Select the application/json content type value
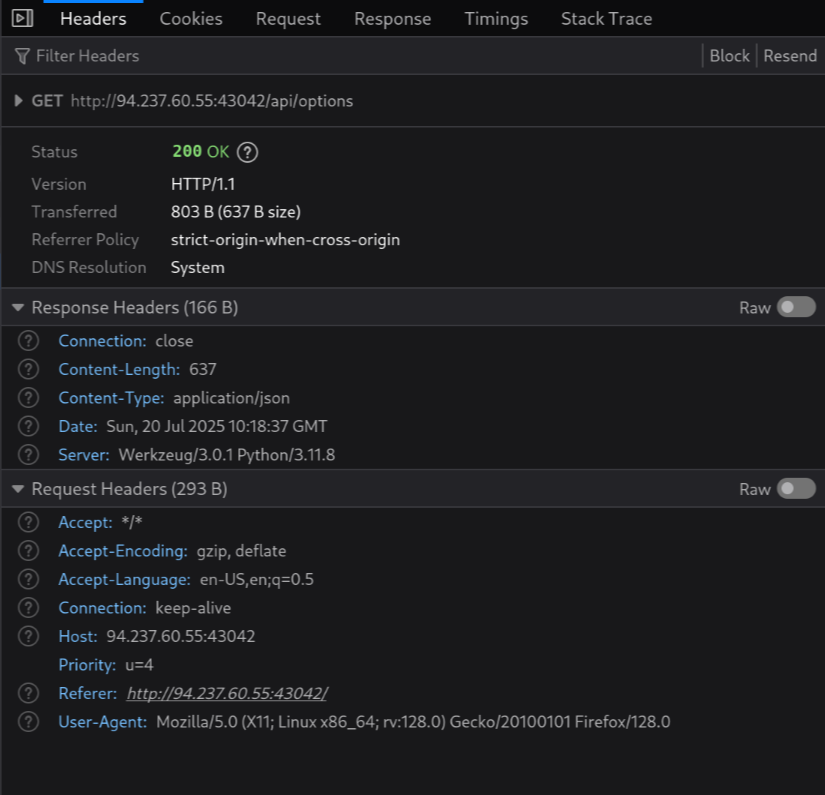 coord(232,398)
